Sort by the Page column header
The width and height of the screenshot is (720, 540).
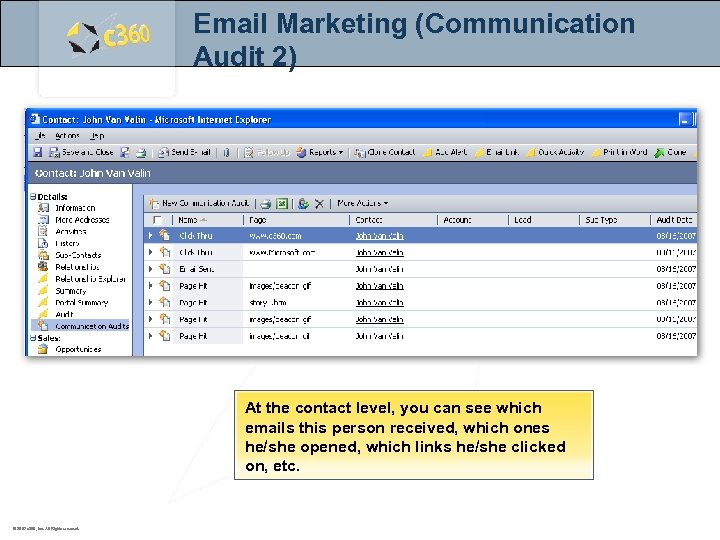pyautogui.click(x=296, y=220)
